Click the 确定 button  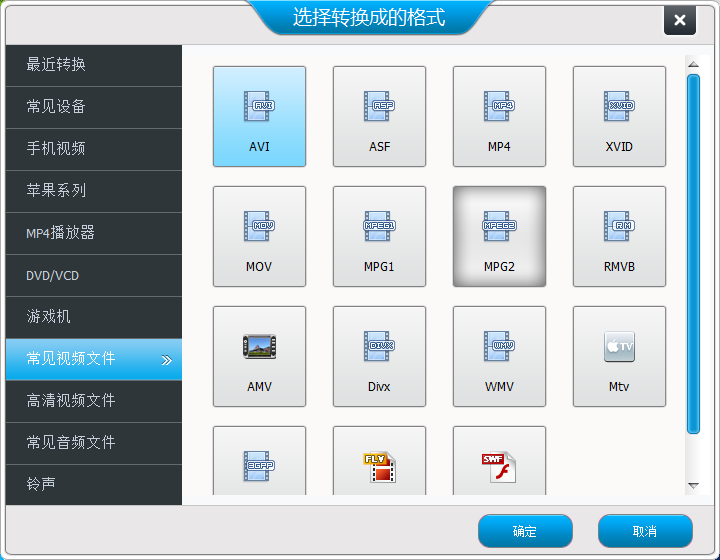(x=525, y=531)
